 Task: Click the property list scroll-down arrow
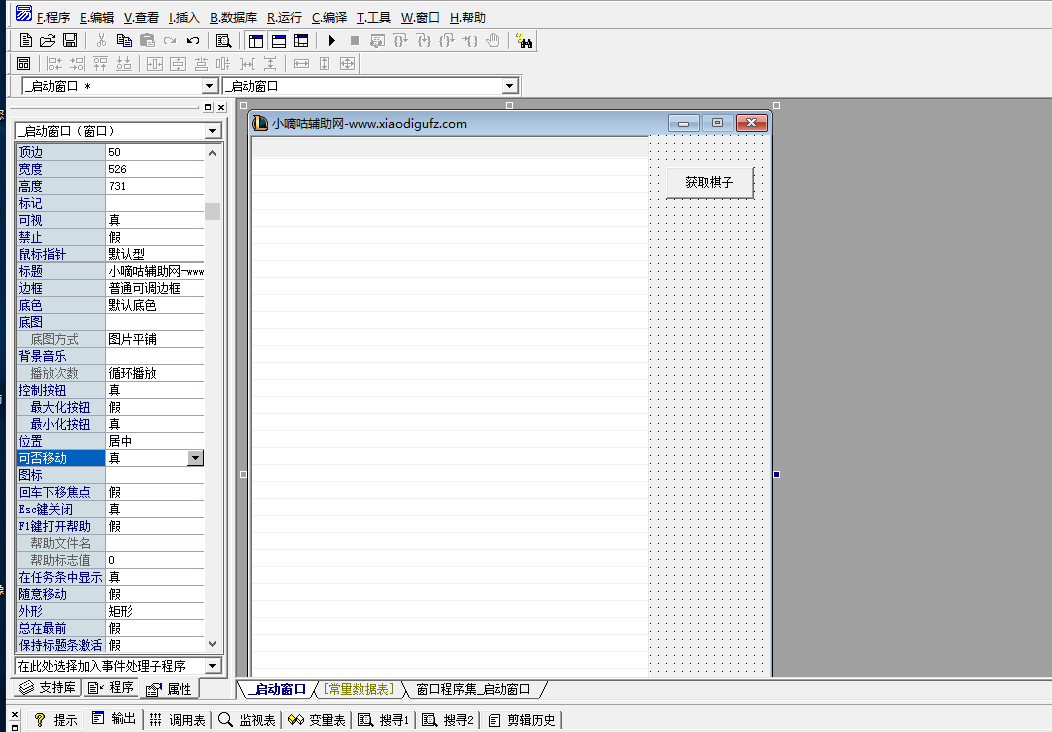tap(212, 645)
